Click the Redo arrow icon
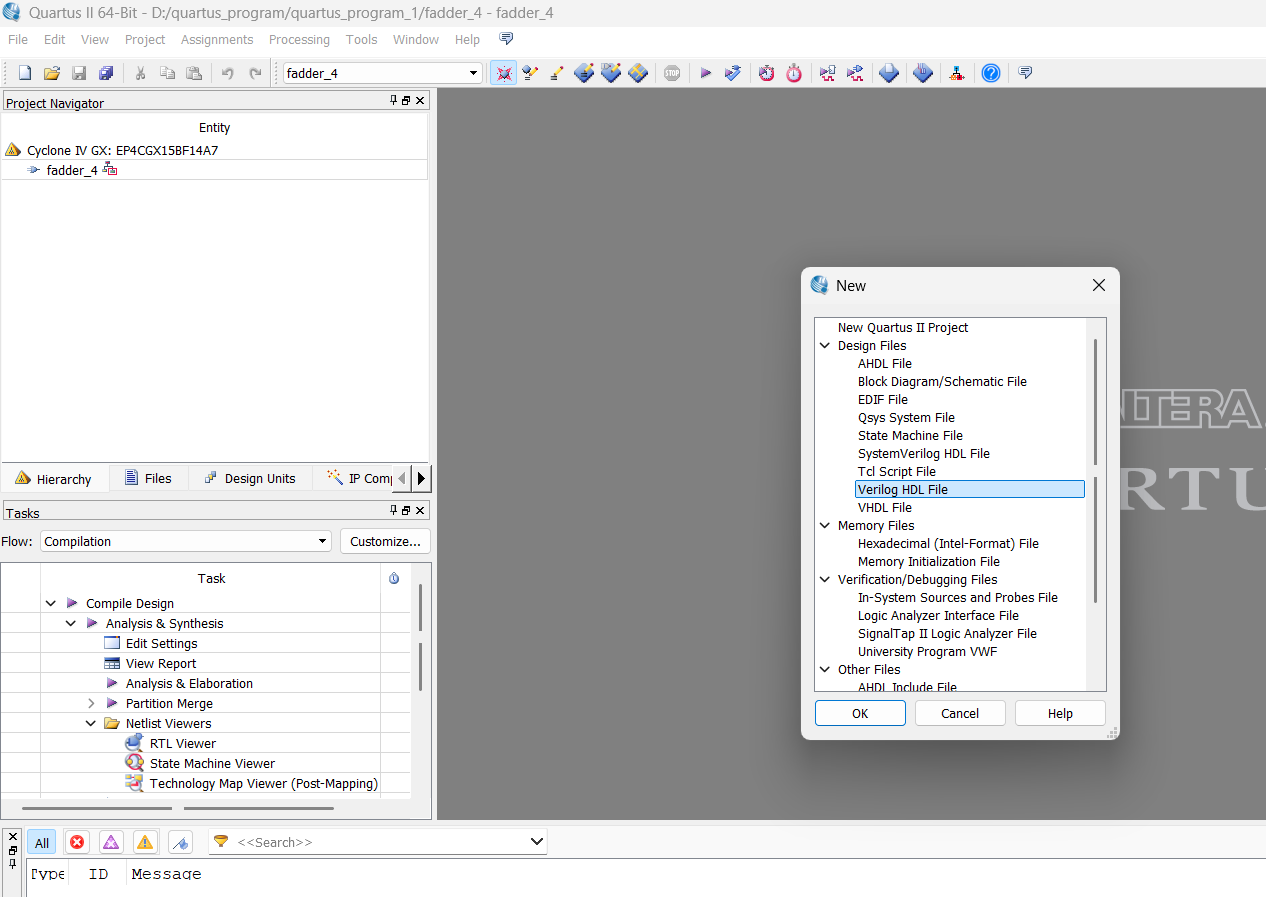This screenshot has width=1266, height=897. tap(255, 73)
